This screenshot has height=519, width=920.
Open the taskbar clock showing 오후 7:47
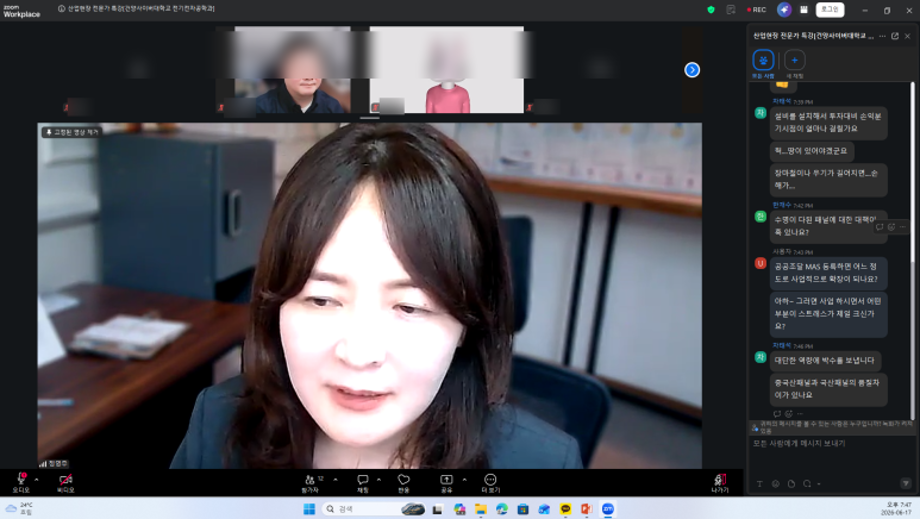tap(898, 508)
